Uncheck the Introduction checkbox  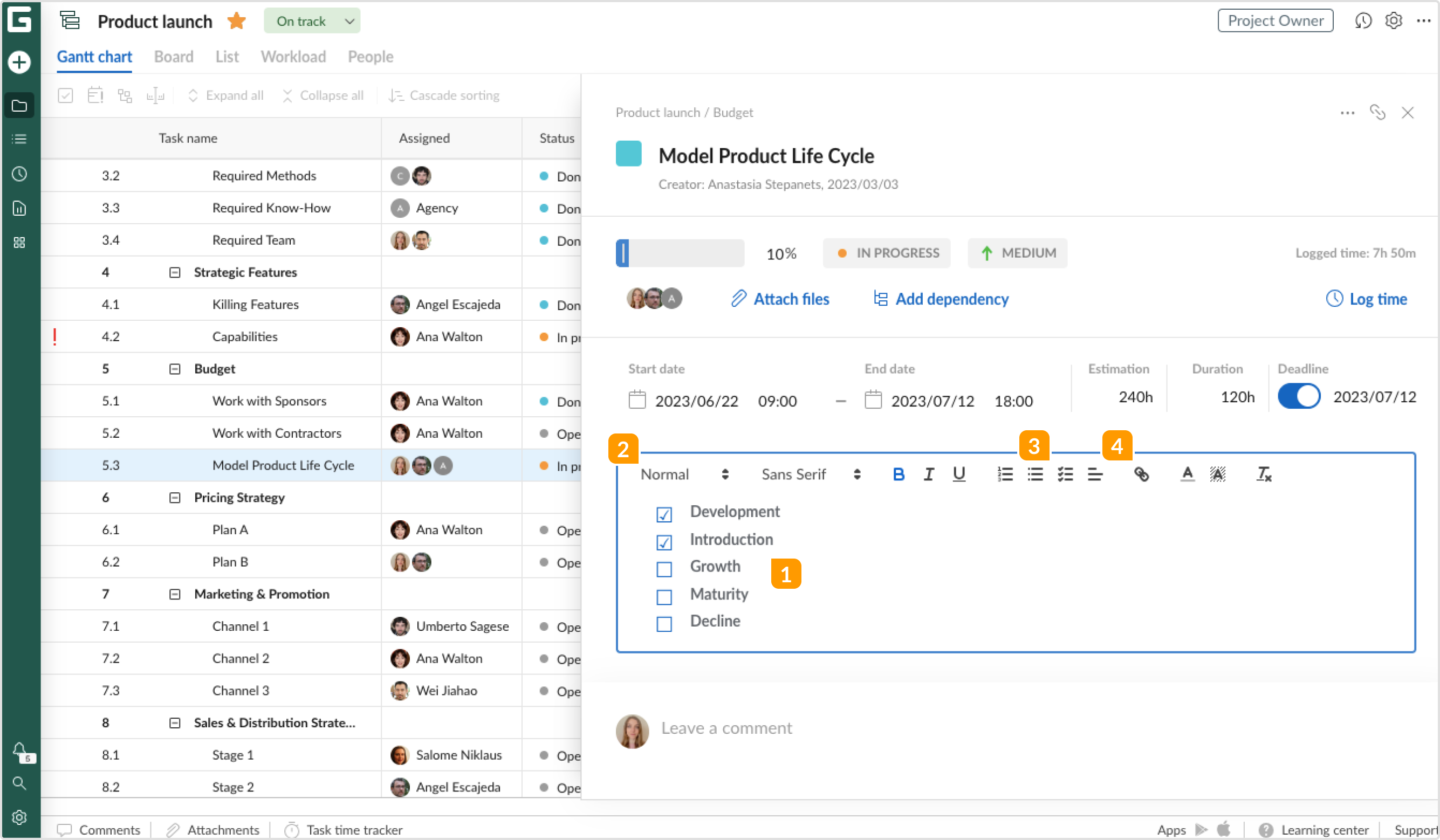tap(664, 542)
